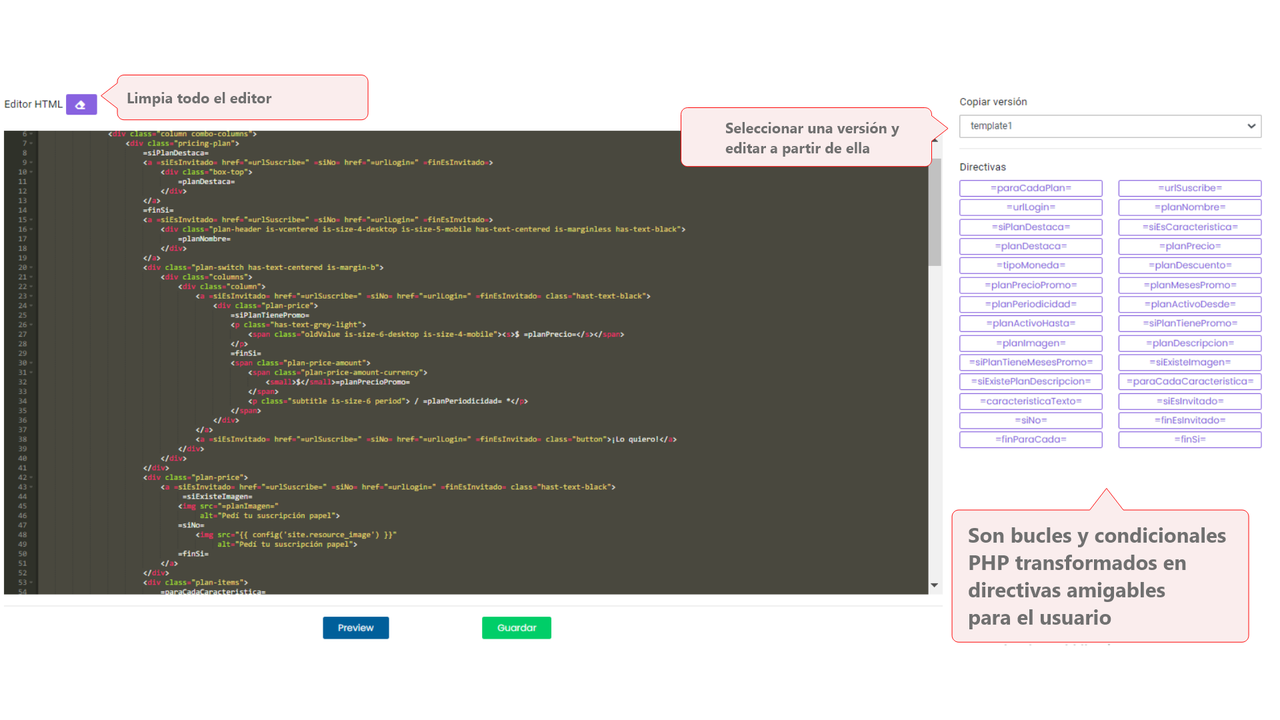This screenshot has width=1280, height=720.
Task: Select the =urlLogin= directive
Action: (1031, 207)
